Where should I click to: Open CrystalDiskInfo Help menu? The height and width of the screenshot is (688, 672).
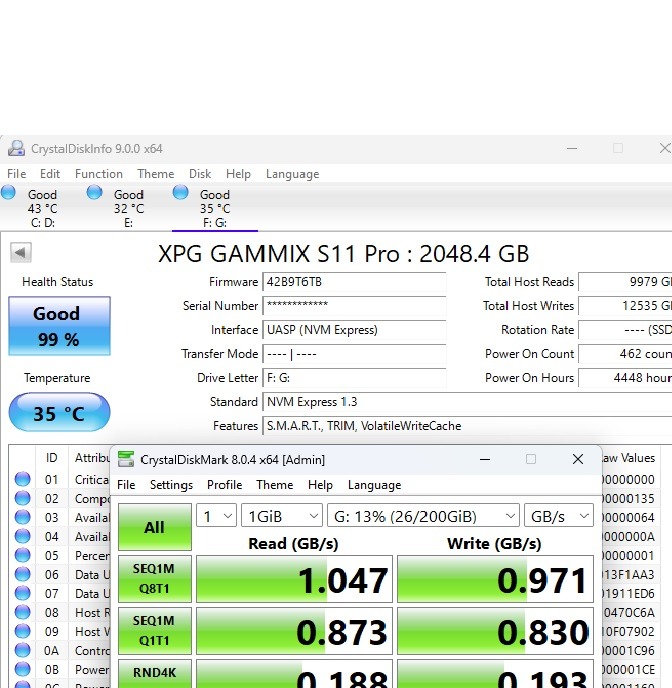(238, 174)
